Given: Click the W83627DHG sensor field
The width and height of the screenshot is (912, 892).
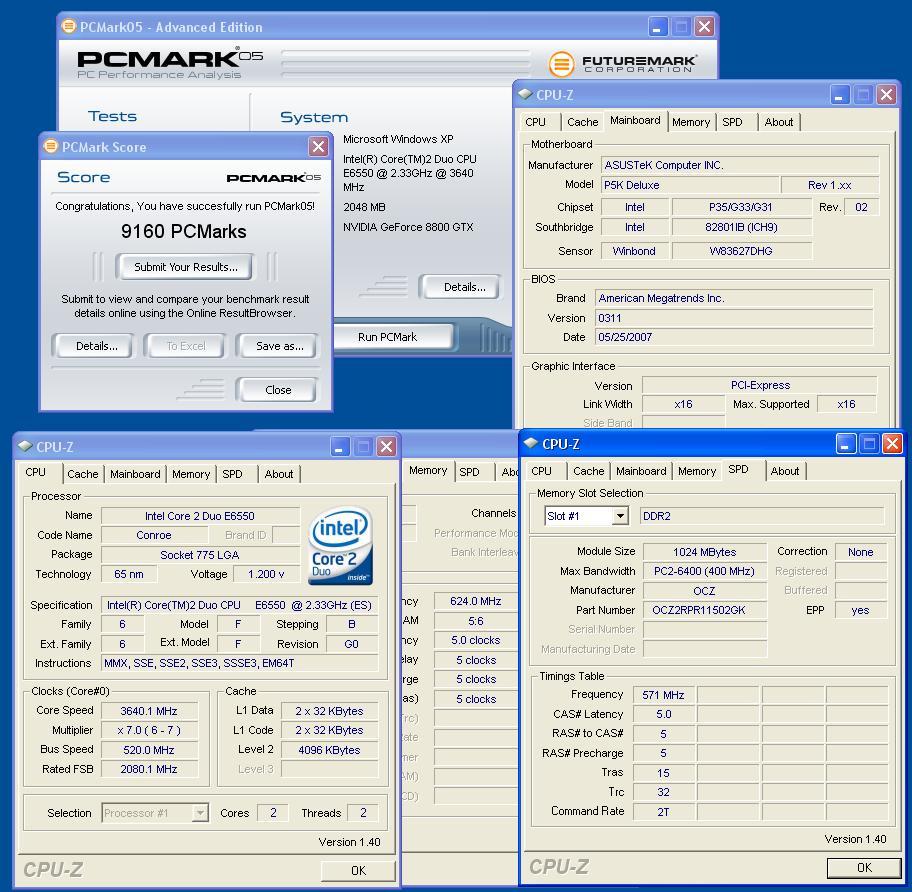Looking at the screenshot, I should (742, 251).
